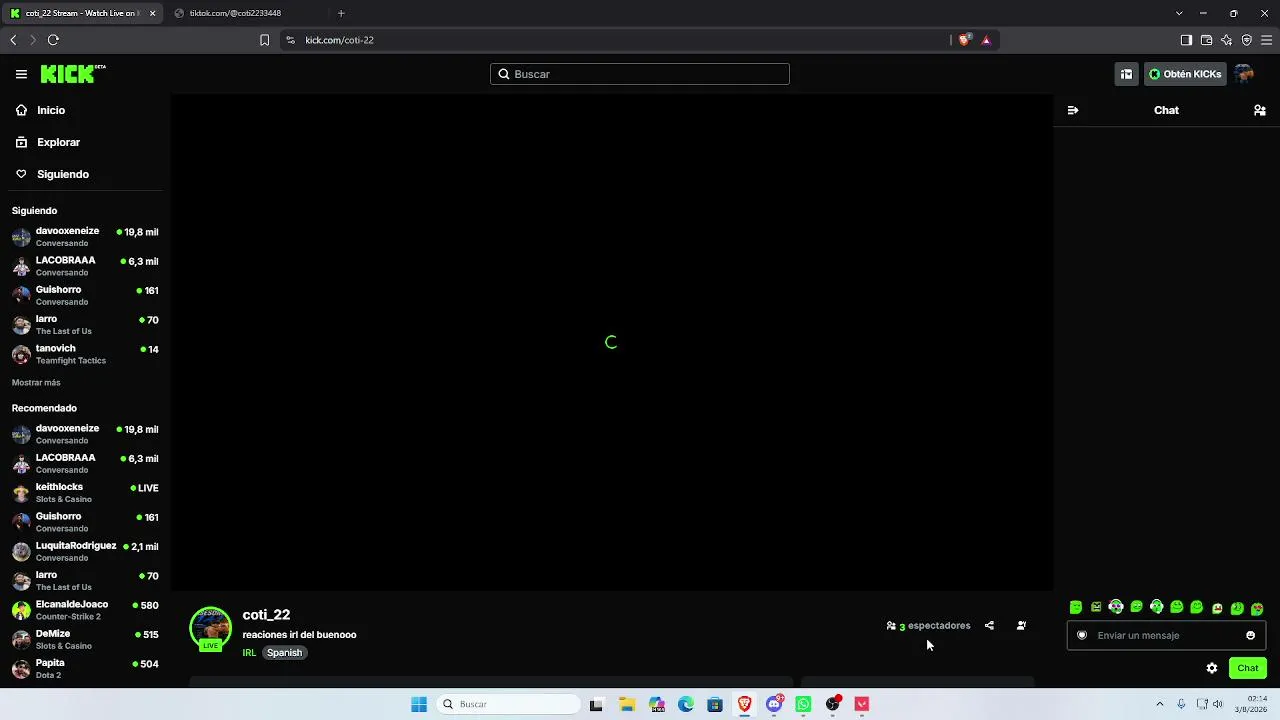Toggle the browser sidebar panel
The height and width of the screenshot is (720, 1280).
(x=1186, y=40)
